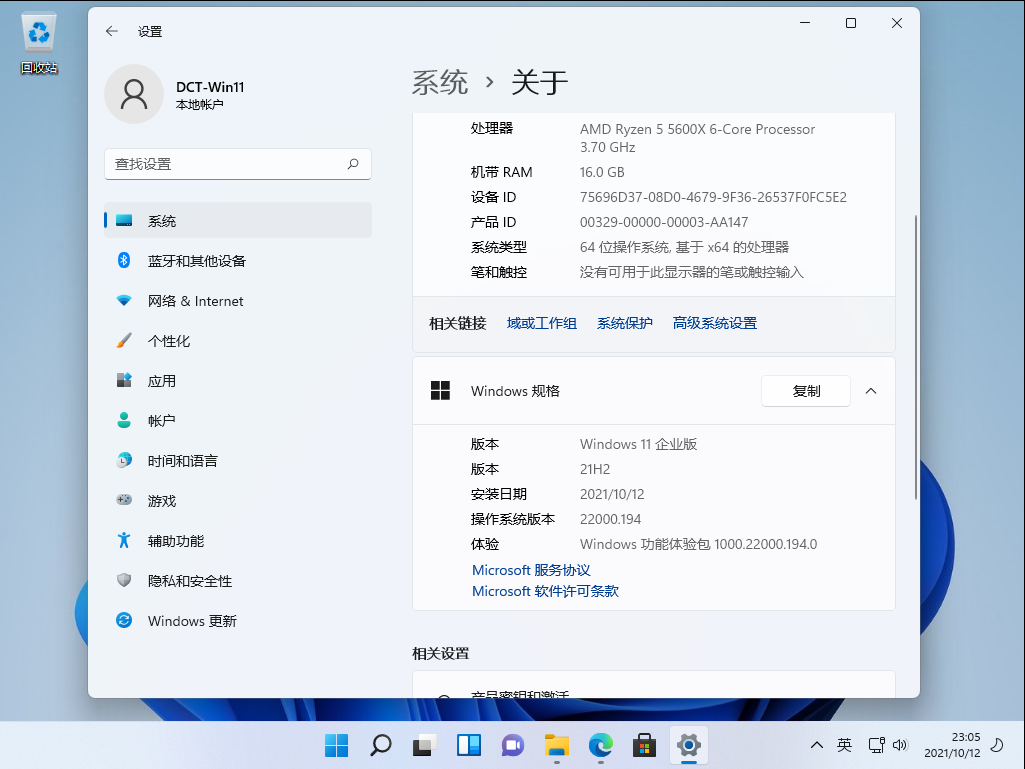
Task: Click the 16.0 GB RAM value
Action: [x=602, y=172]
